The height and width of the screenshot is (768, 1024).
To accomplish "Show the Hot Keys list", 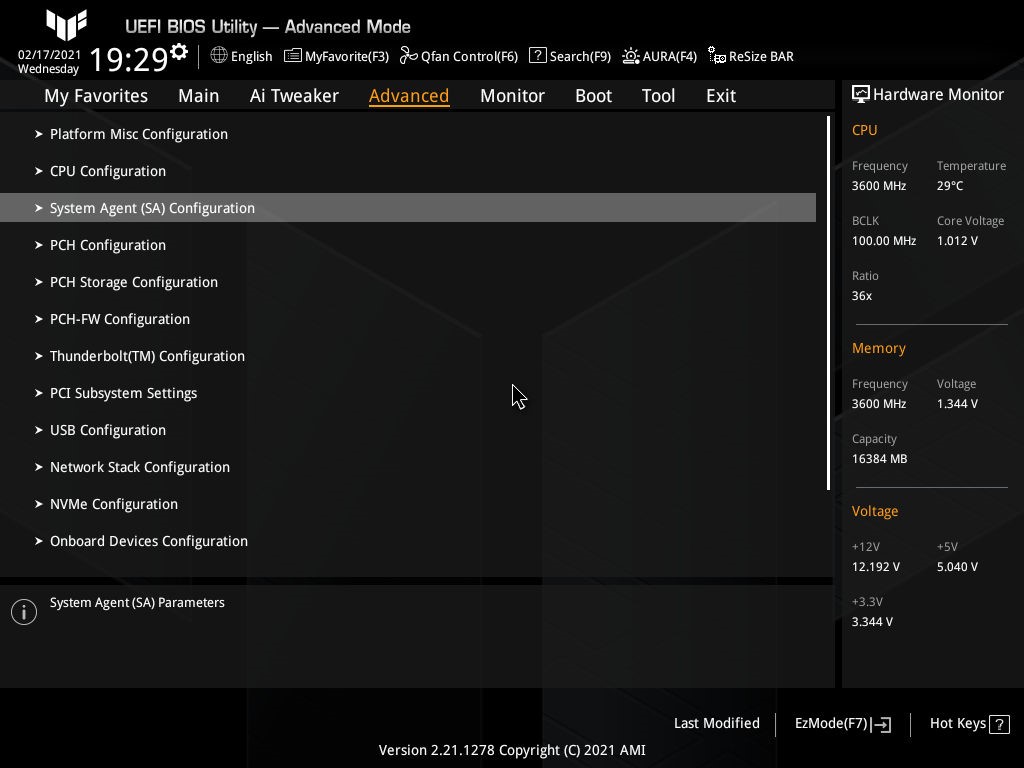I will [x=970, y=724].
